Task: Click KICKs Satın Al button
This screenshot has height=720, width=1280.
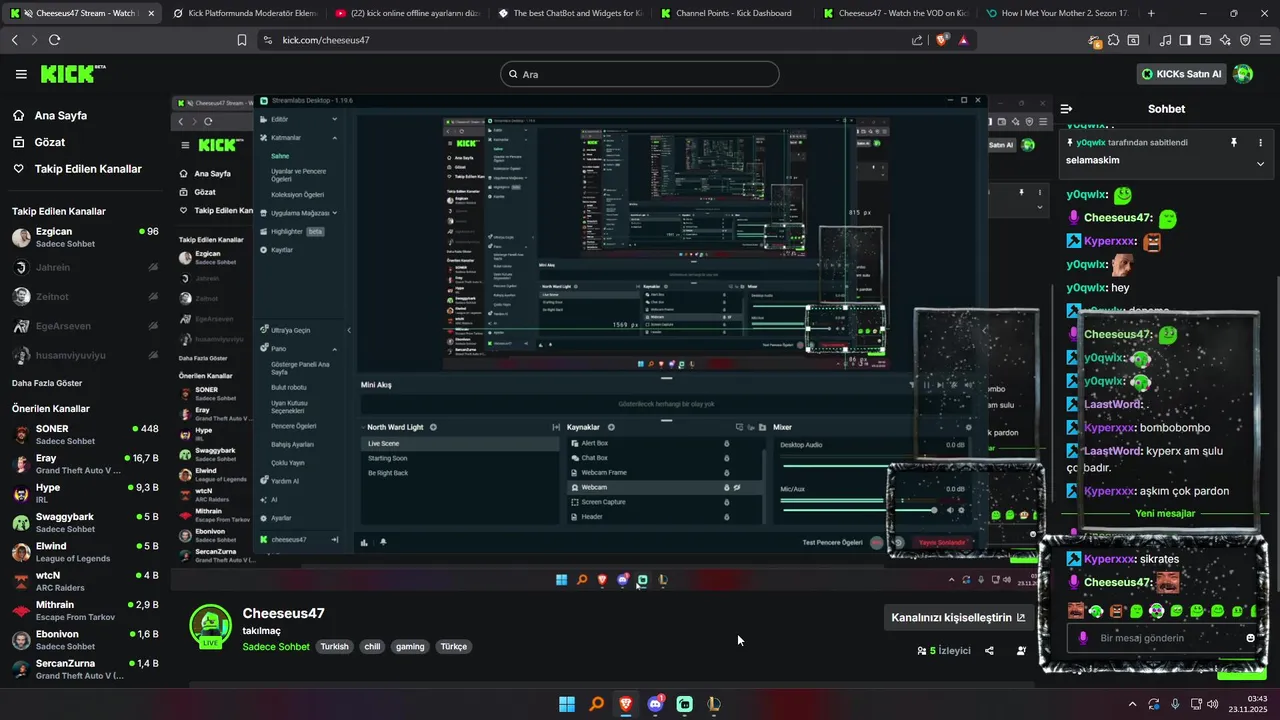Action: click(x=1181, y=74)
